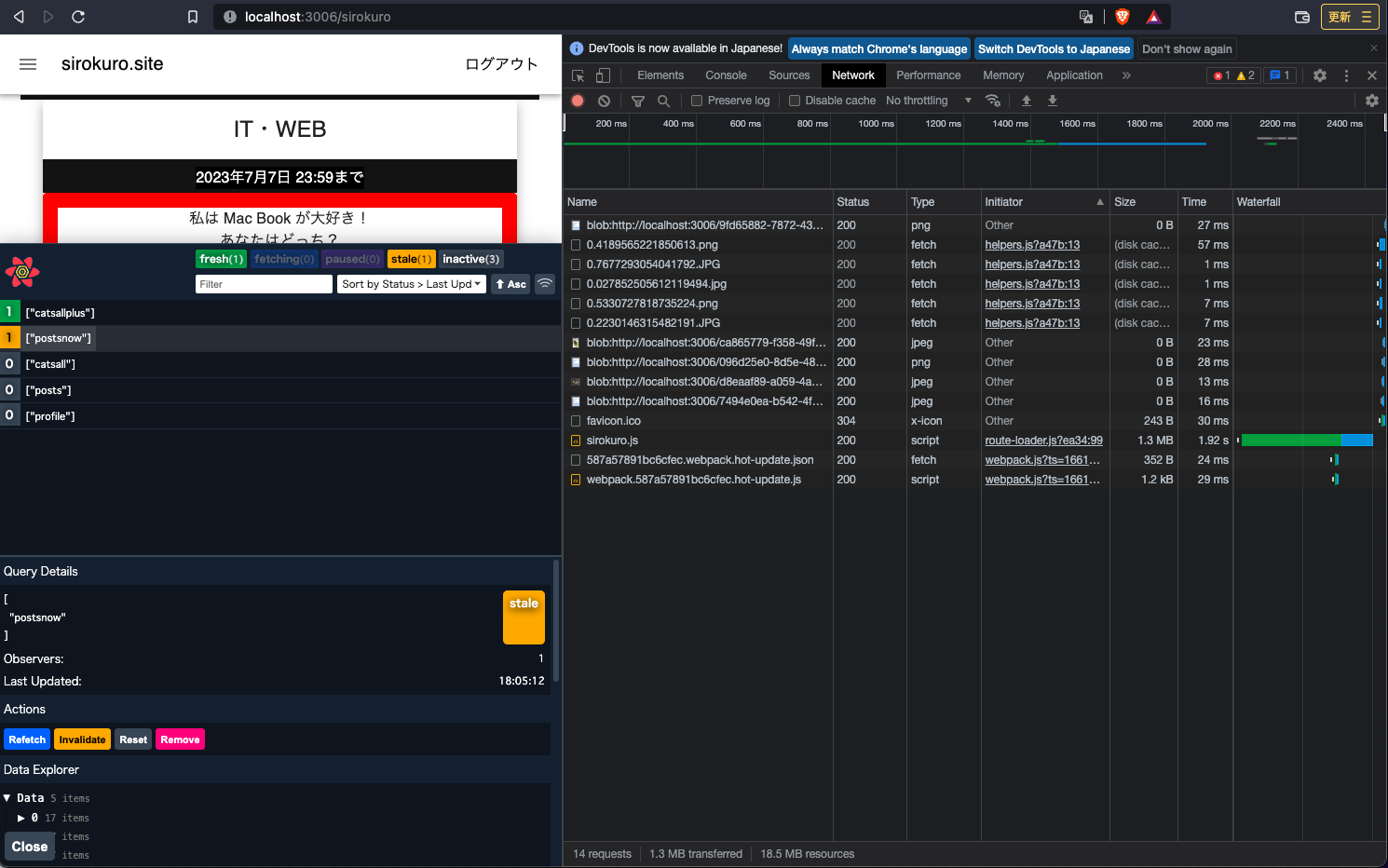Click the Reset action button
This screenshot has height=868, width=1388.
pos(133,739)
